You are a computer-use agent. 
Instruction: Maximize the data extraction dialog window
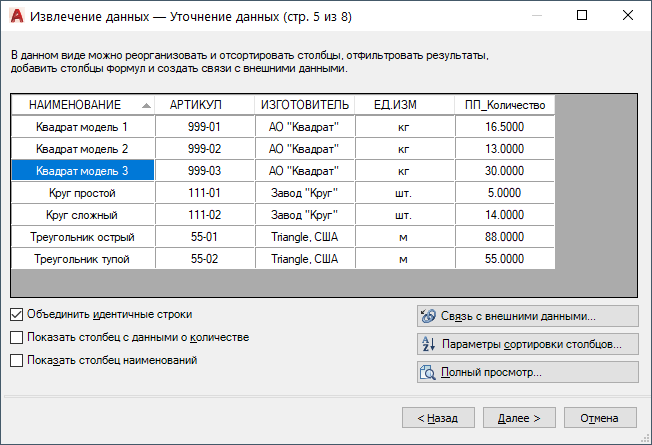582,15
